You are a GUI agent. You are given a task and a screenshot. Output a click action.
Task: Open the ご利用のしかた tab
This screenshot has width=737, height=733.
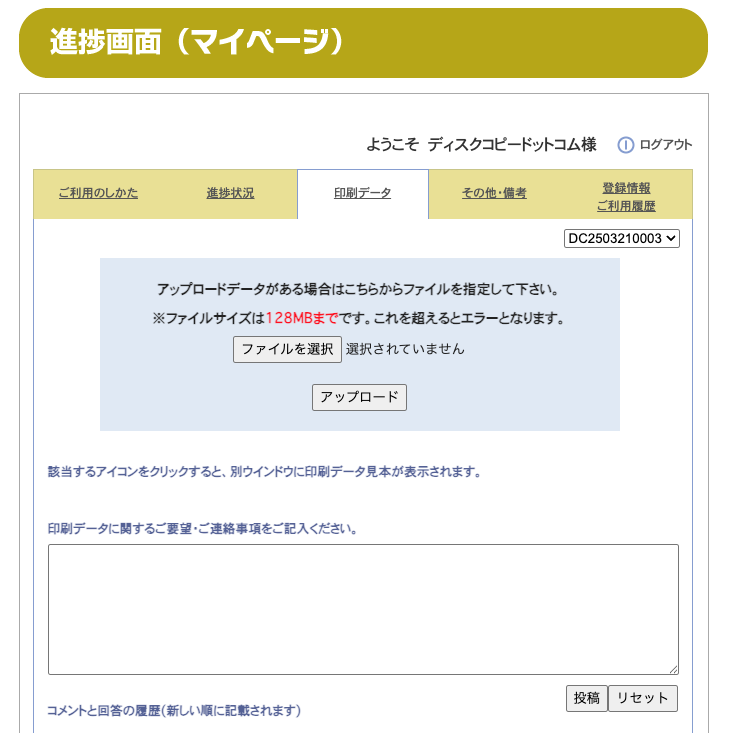click(x=98, y=193)
